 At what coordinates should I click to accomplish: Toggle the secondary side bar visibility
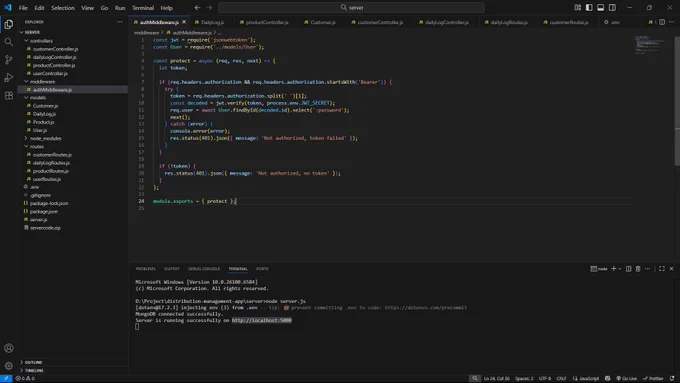[x=612, y=7]
